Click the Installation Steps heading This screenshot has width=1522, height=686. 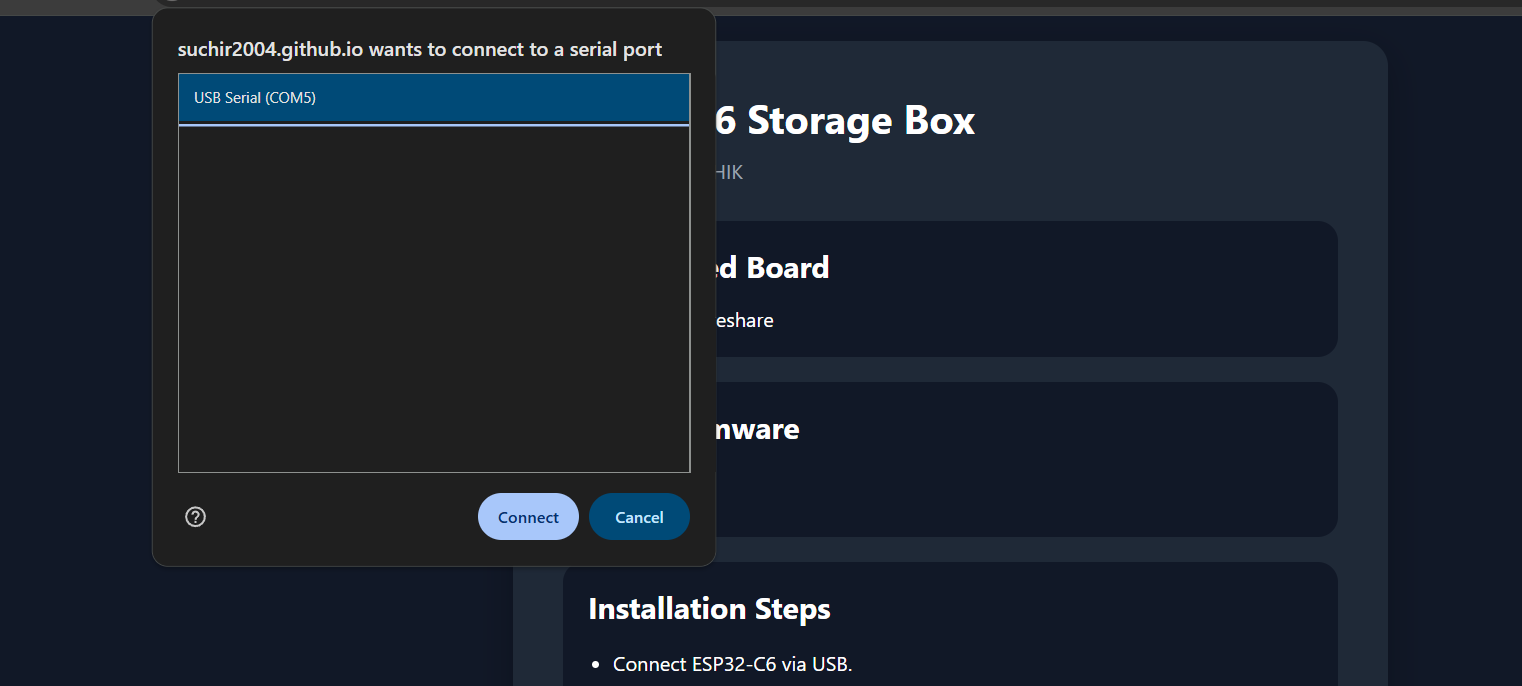pyautogui.click(x=709, y=609)
